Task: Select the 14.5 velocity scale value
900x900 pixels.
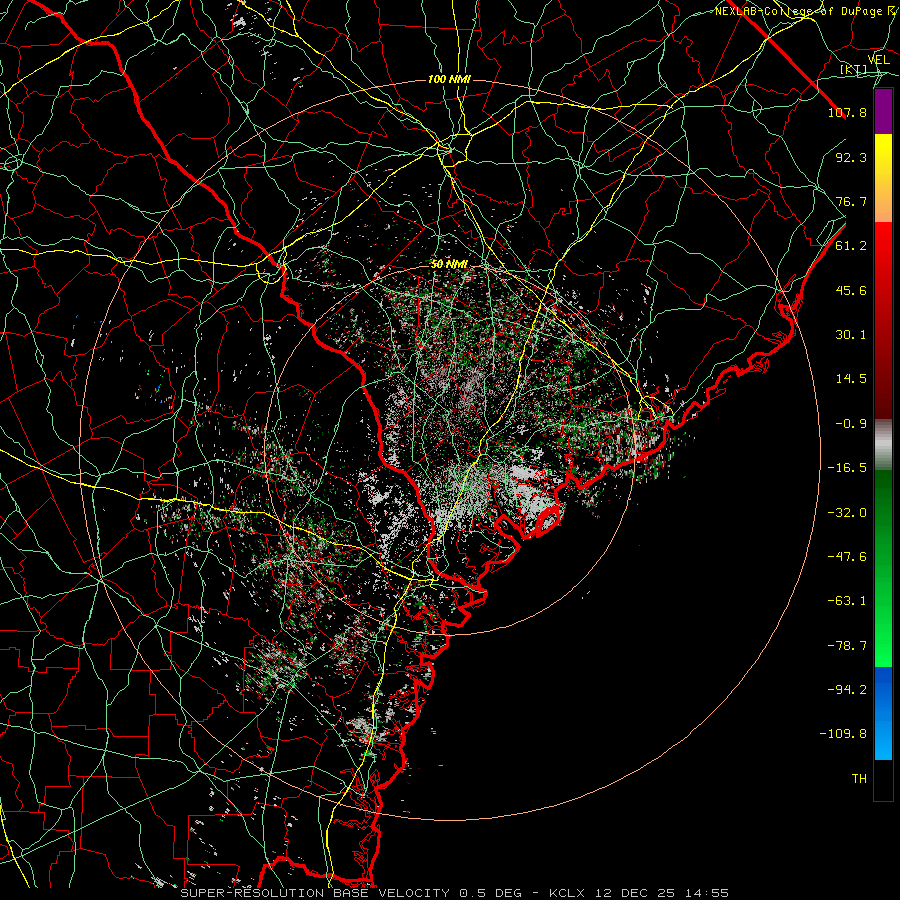Action: pyautogui.click(x=851, y=379)
